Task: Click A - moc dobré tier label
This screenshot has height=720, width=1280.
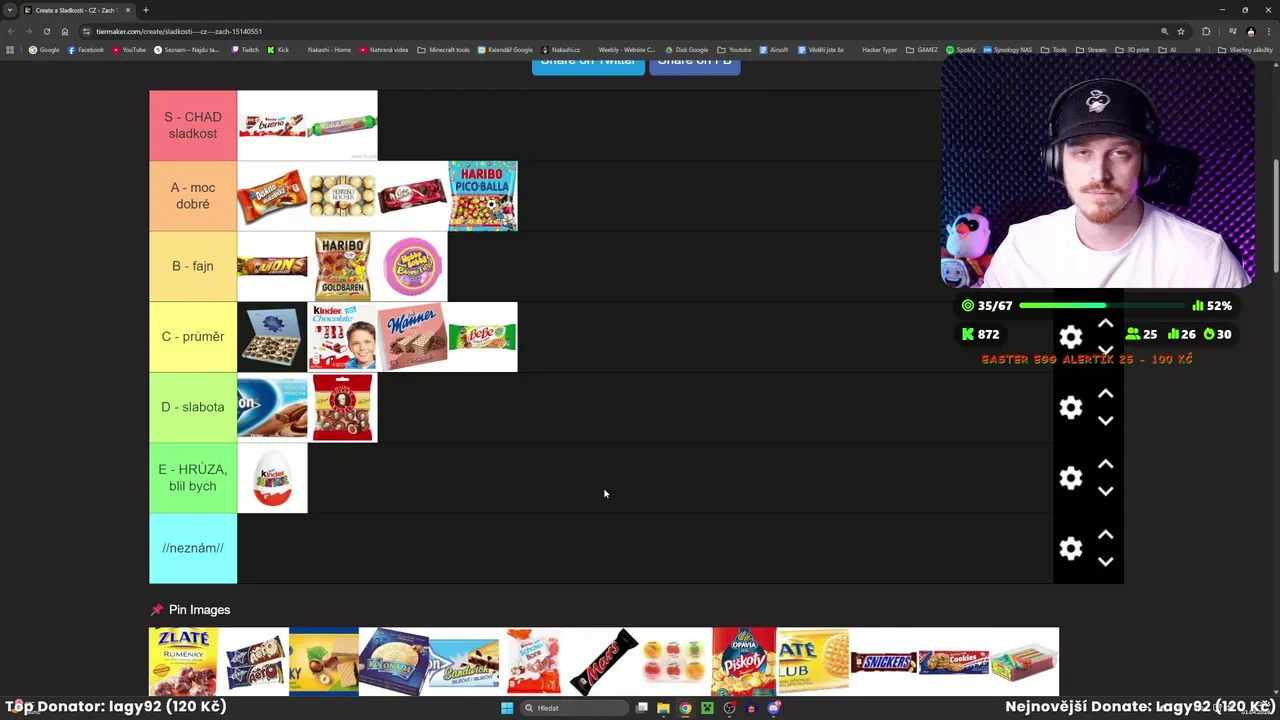Action: (193, 196)
